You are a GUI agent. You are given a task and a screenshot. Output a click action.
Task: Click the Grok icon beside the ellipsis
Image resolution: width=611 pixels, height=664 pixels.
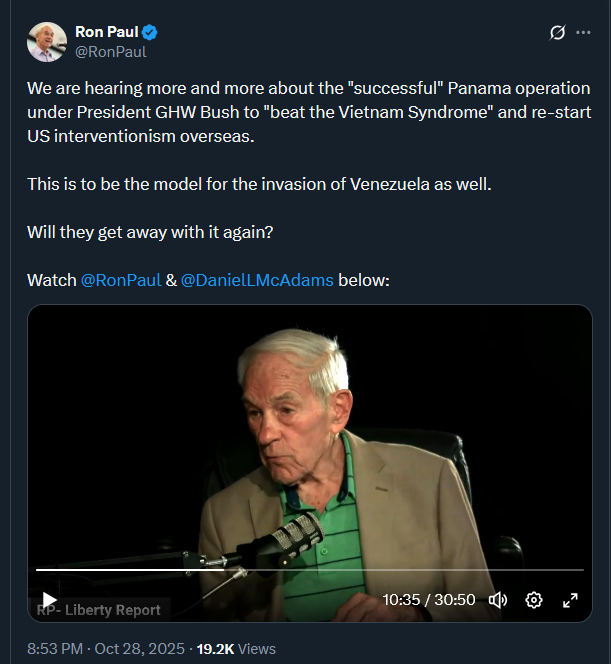[557, 33]
